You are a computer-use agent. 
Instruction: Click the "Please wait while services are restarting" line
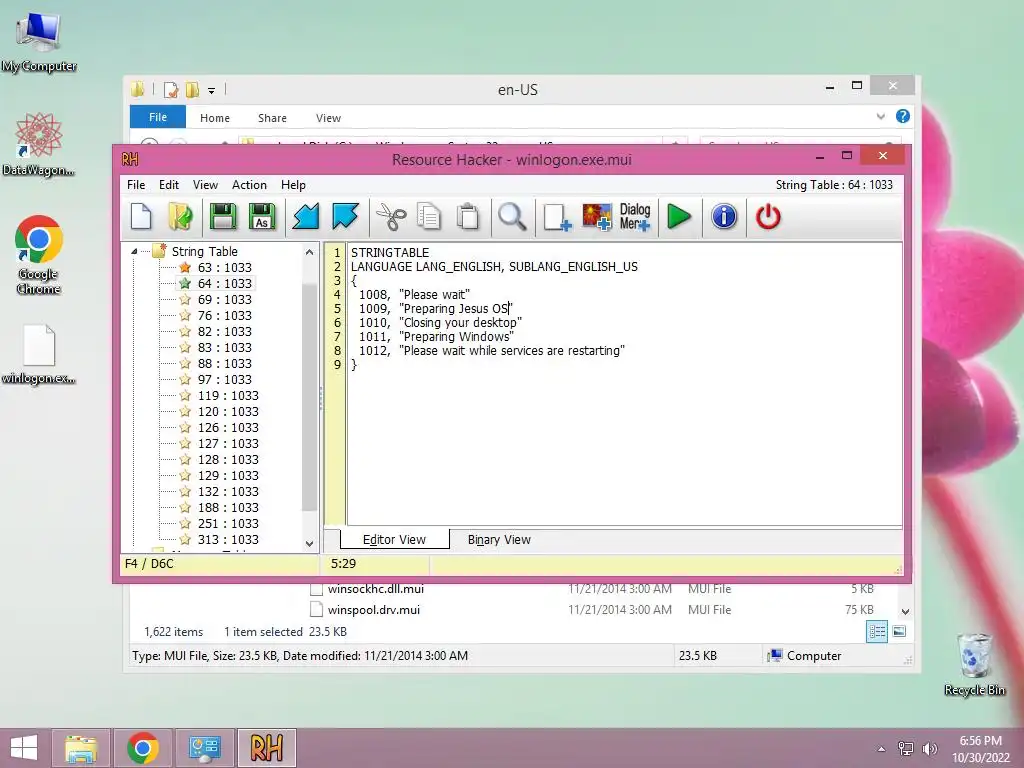tap(492, 351)
